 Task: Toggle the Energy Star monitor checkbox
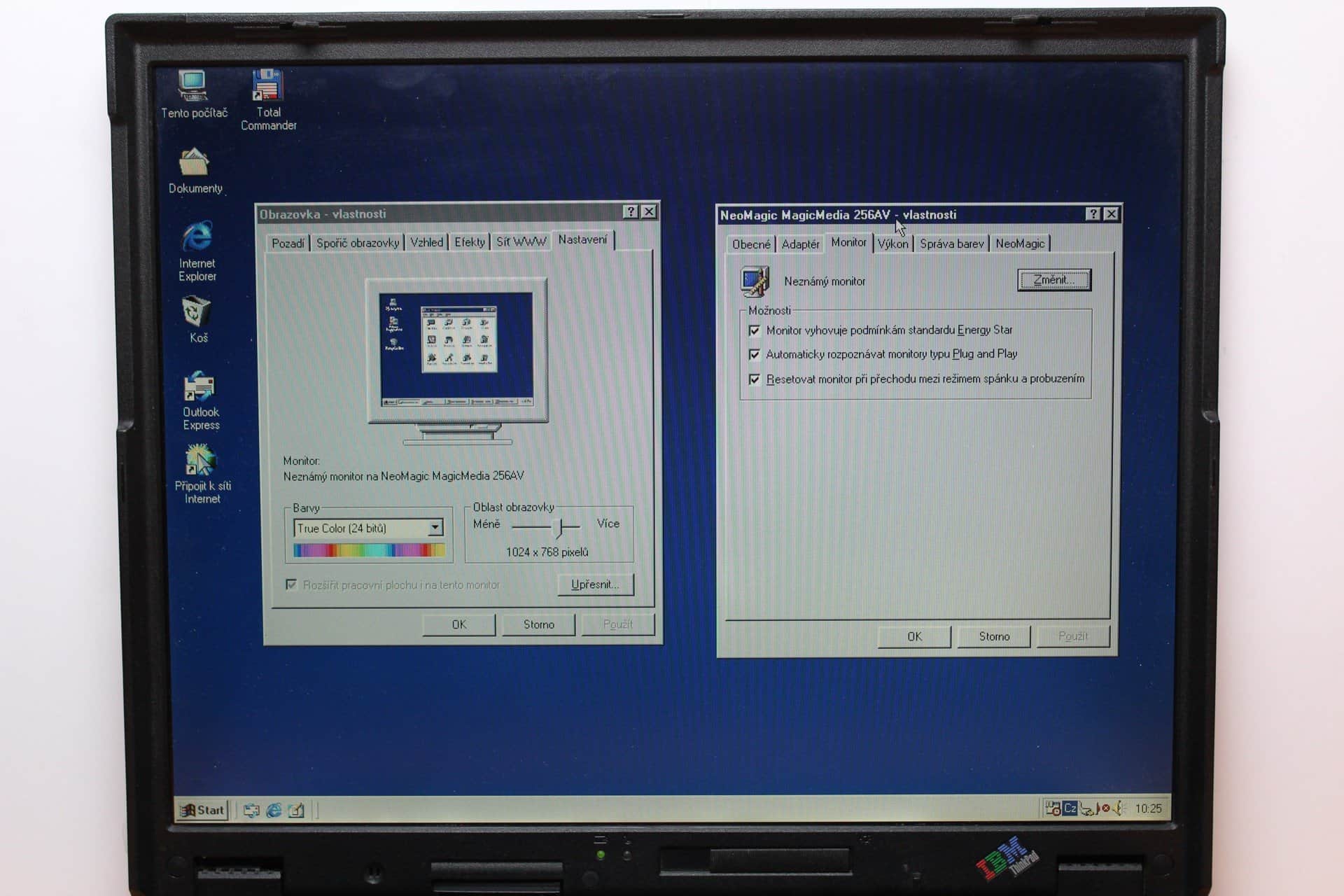pyautogui.click(x=755, y=330)
